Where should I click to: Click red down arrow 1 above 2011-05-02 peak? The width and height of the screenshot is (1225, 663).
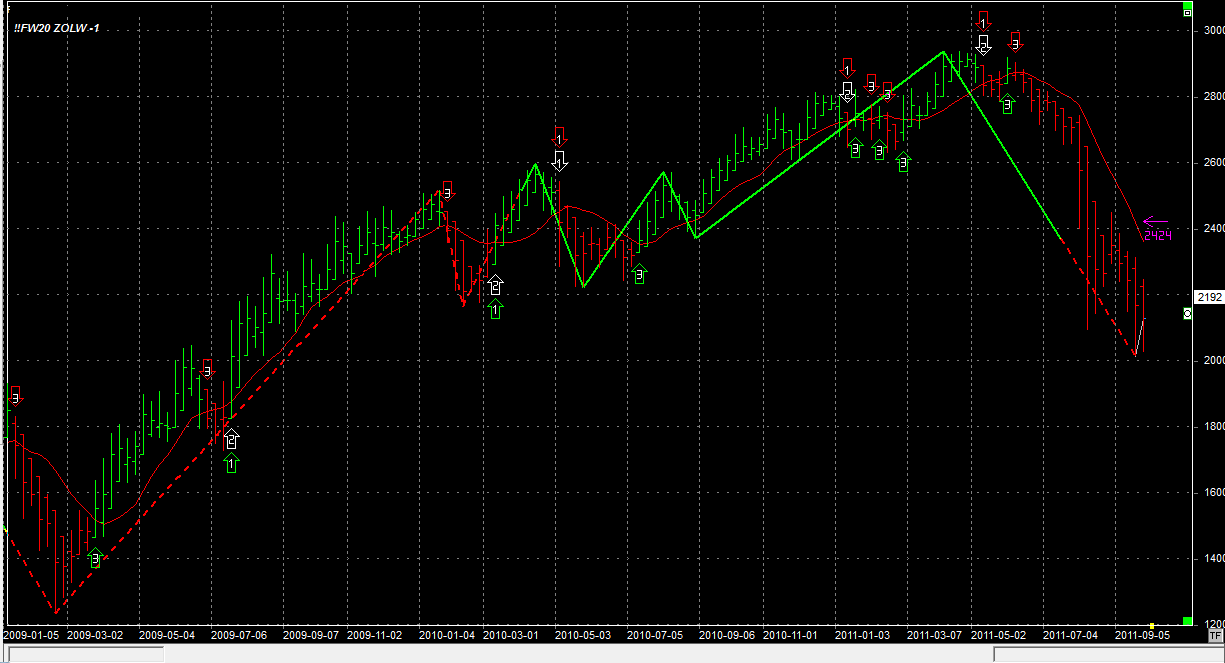[x=983, y=21]
